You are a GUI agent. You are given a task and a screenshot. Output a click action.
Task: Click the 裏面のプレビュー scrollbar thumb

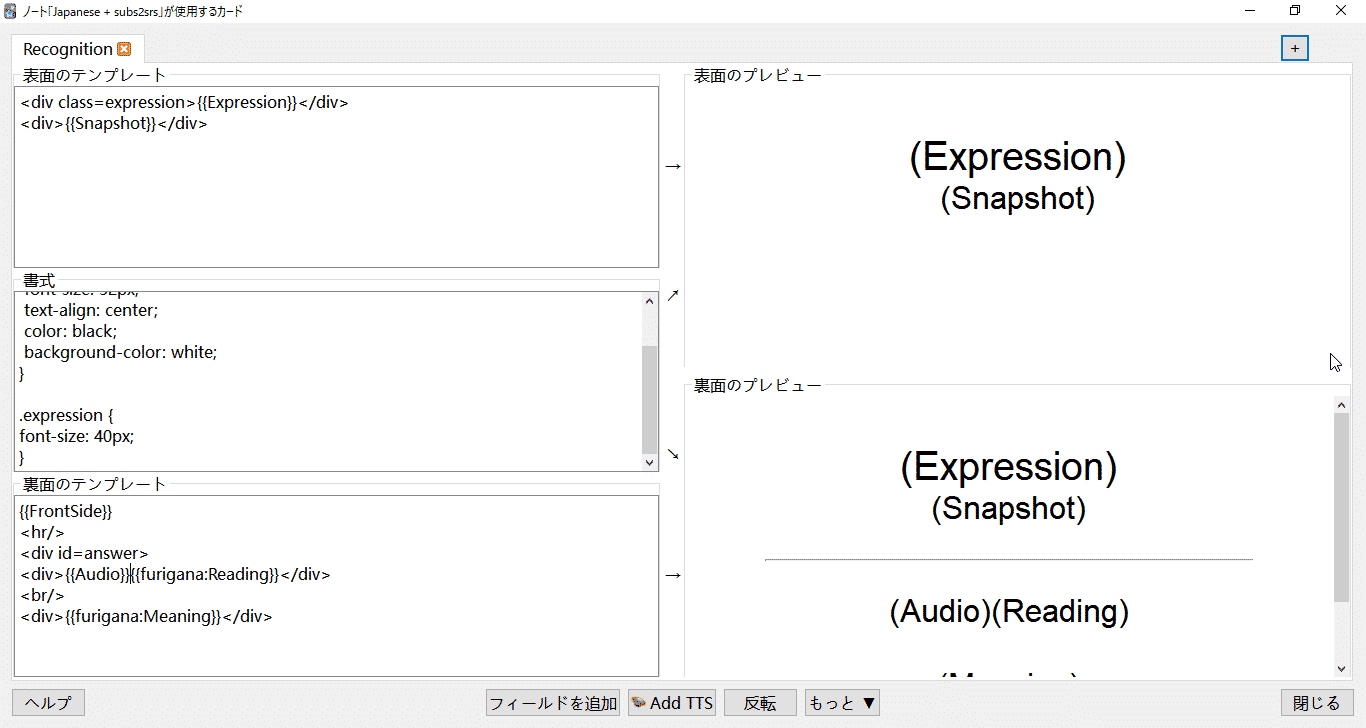point(1342,507)
